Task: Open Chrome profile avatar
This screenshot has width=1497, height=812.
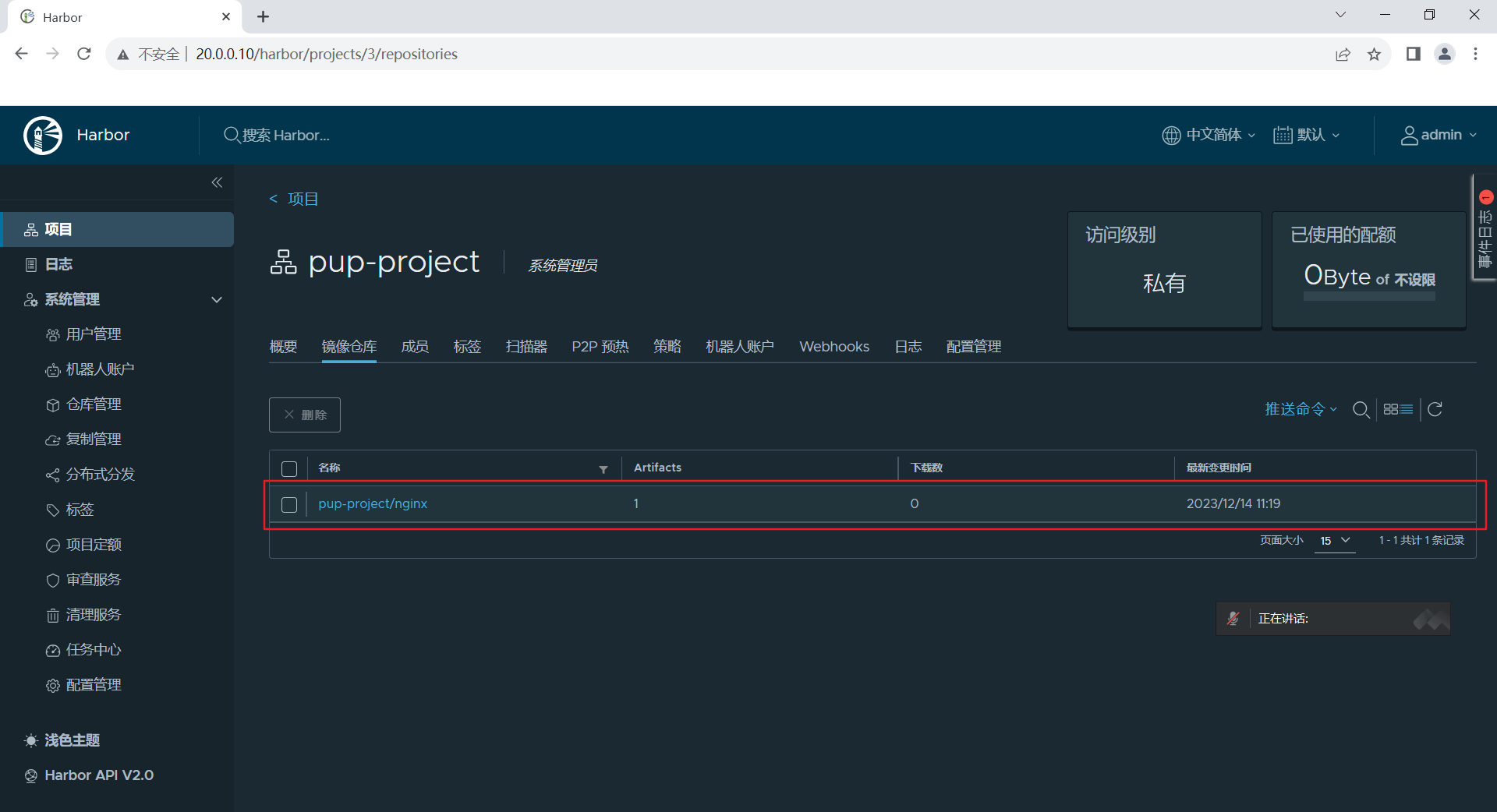Action: (1445, 54)
